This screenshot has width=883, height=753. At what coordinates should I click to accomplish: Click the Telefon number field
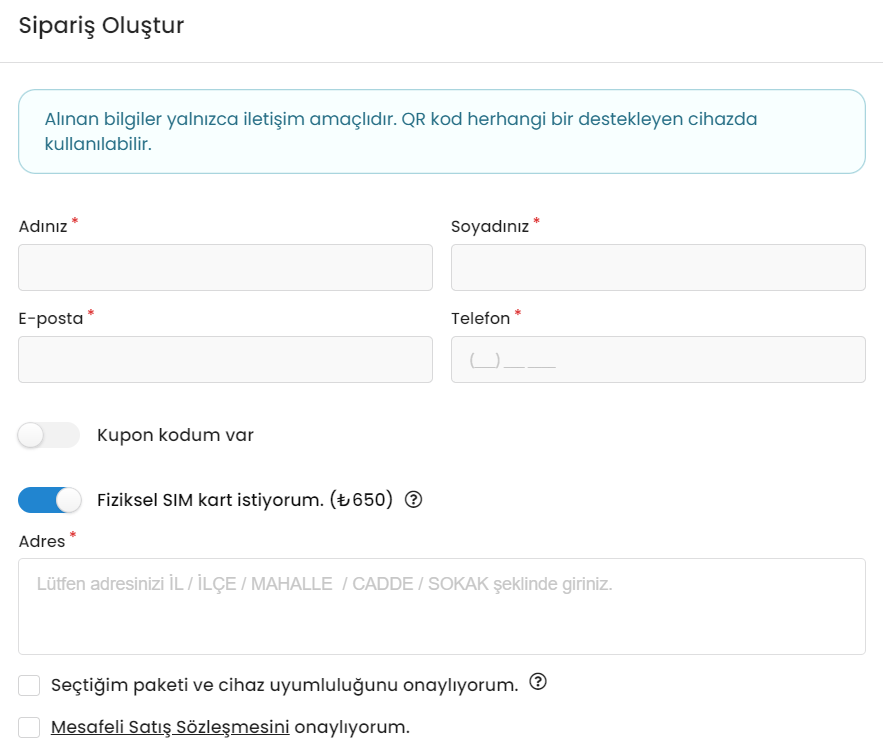[x=658, y=359]
